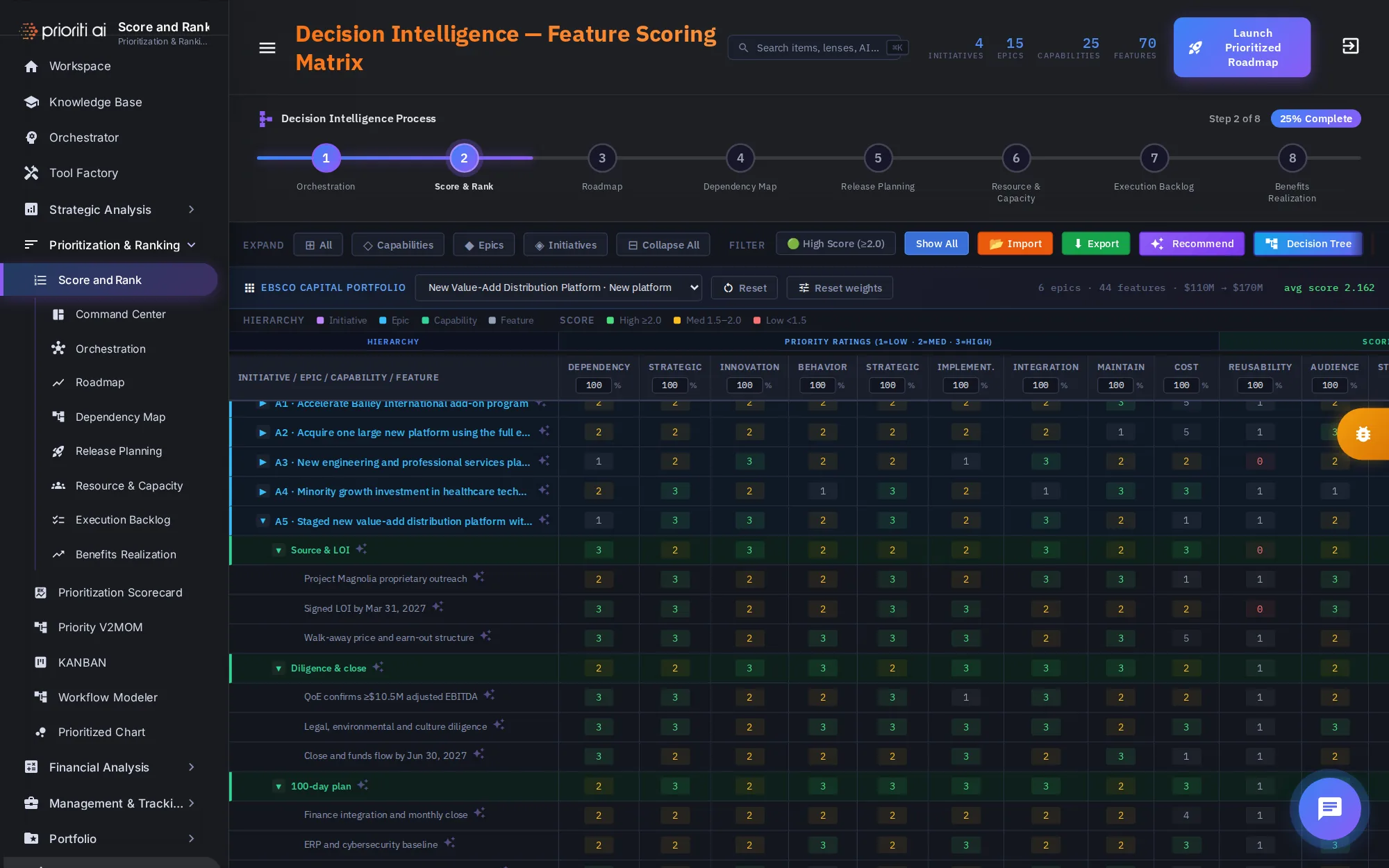This screenshot has width=1389, height=868.
Task: Expand the A3 New engineering initiative row
Action: click(x=263, y=462)
